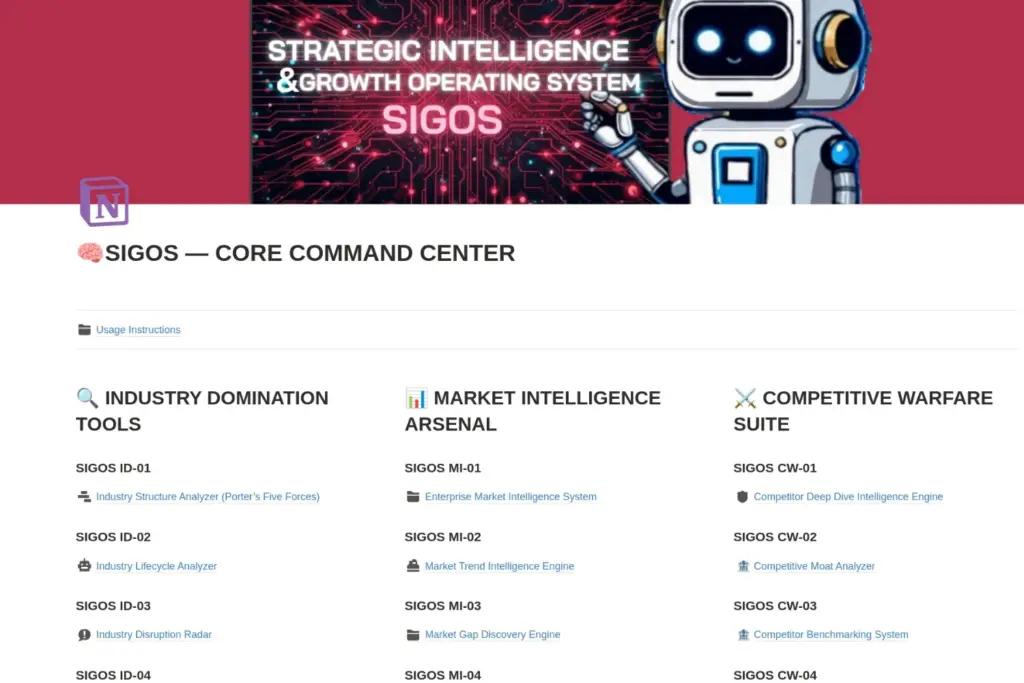This screenshot has width=1024, height=683.
Task: Click the flowchart icon beside Industry Structure Analyzer
Action: point(84,496)
